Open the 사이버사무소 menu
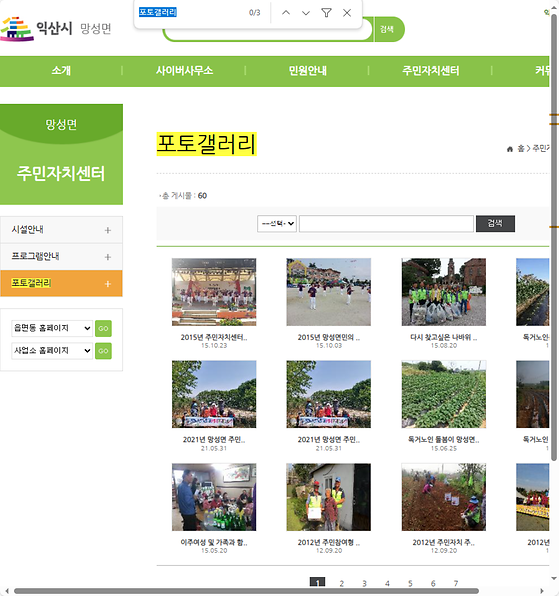 (184, 71)
